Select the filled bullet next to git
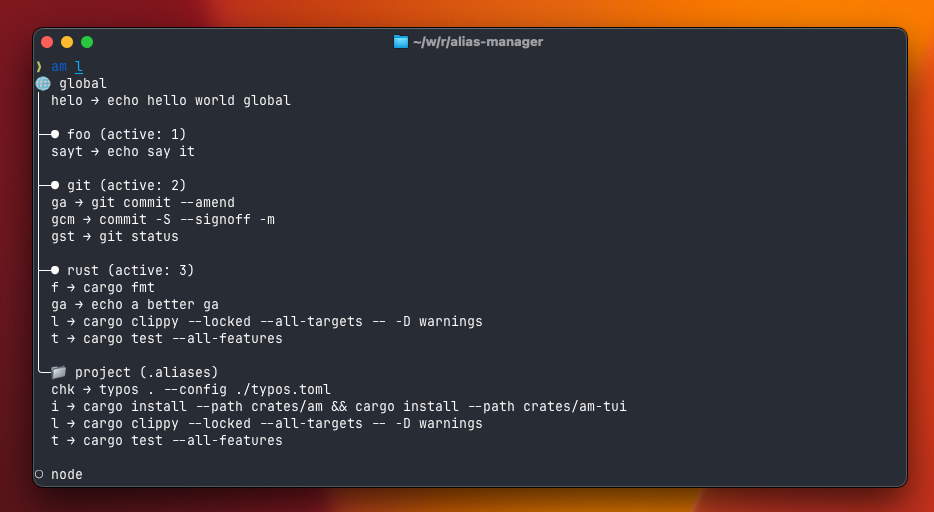934x512 pixels. (55, 186)
